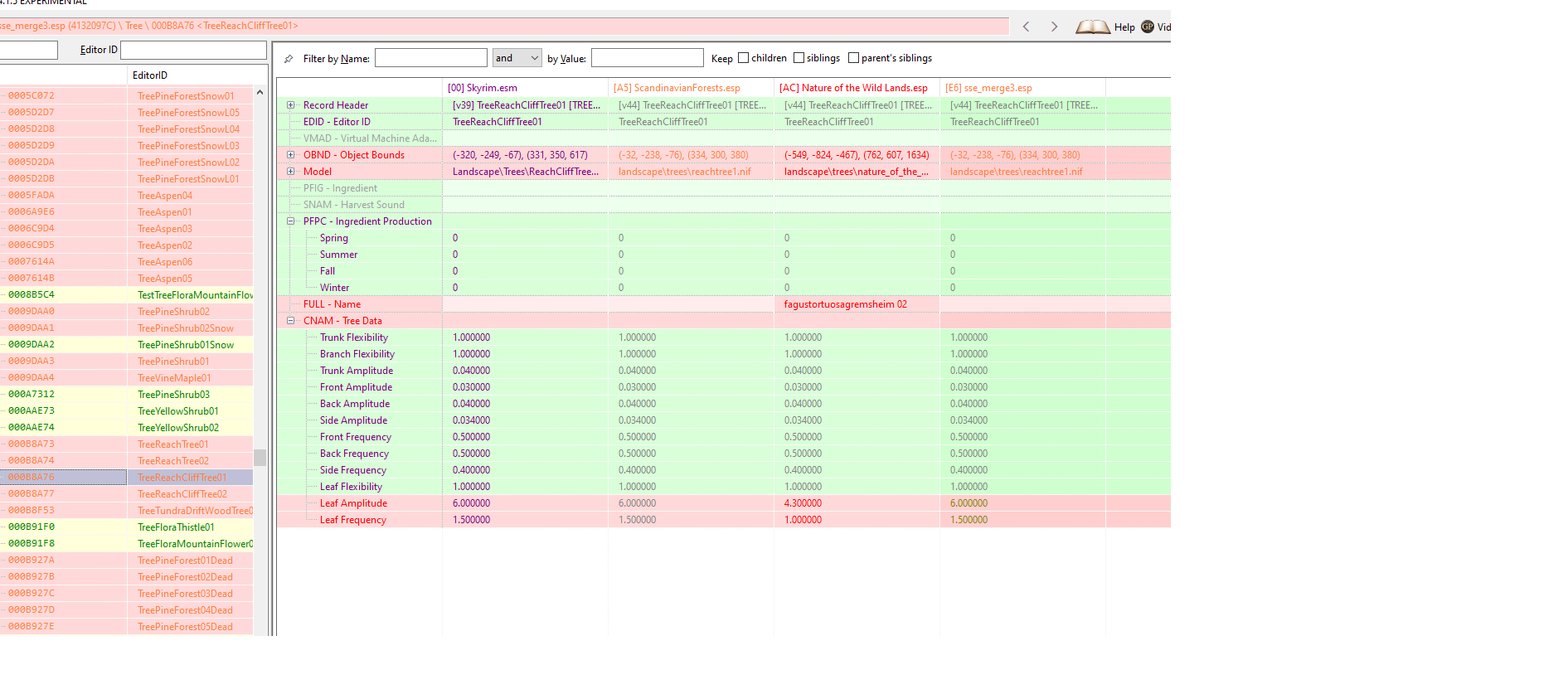Enable the parent's siblings checkbox
Screen dimensions: 1568x699
pyautogui.click(x=853, y=58)
